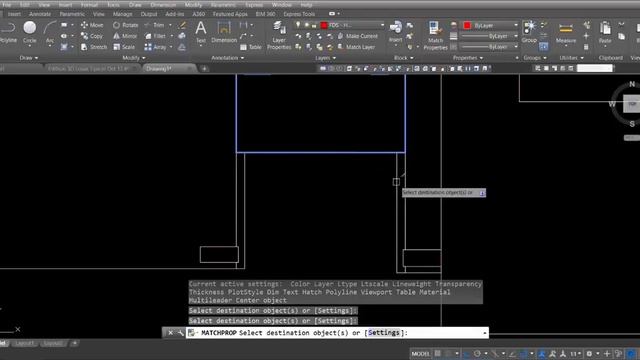Screen dimensions: 640x360
Task: Click the Scale tool
Action: point(124,47)
